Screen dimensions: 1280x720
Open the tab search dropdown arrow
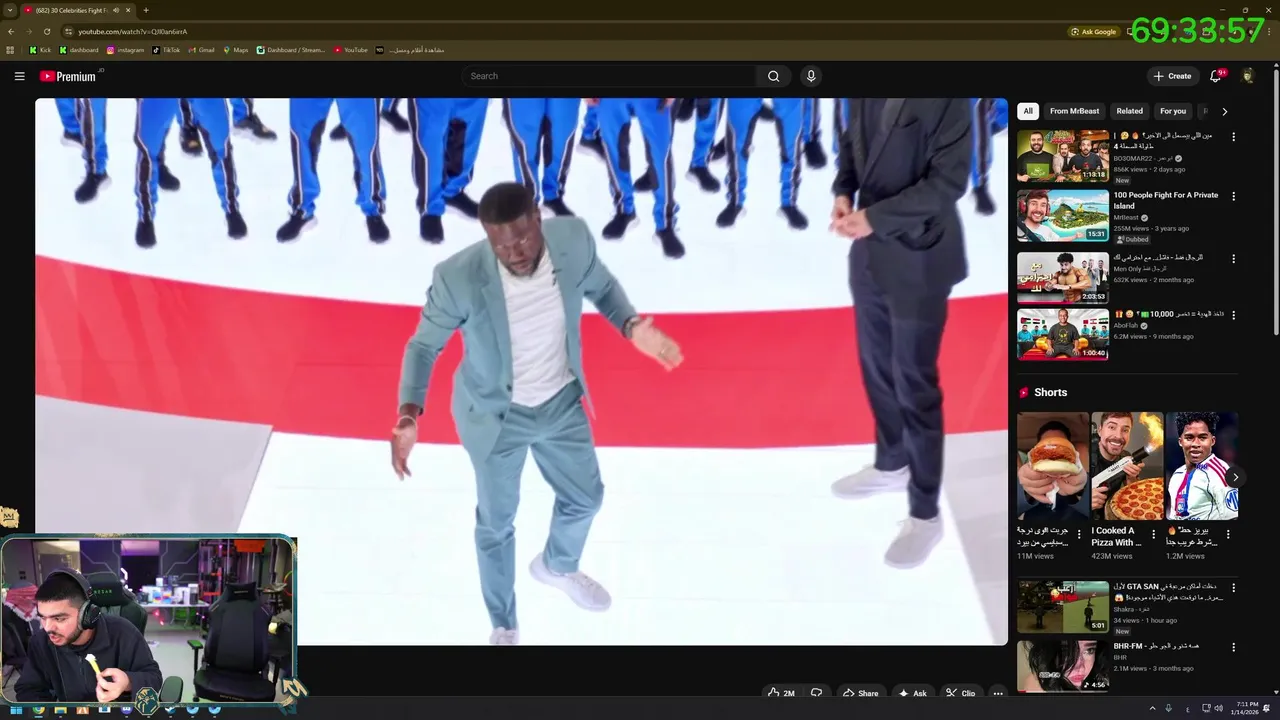pyautogui.click(x=10, y=10)
